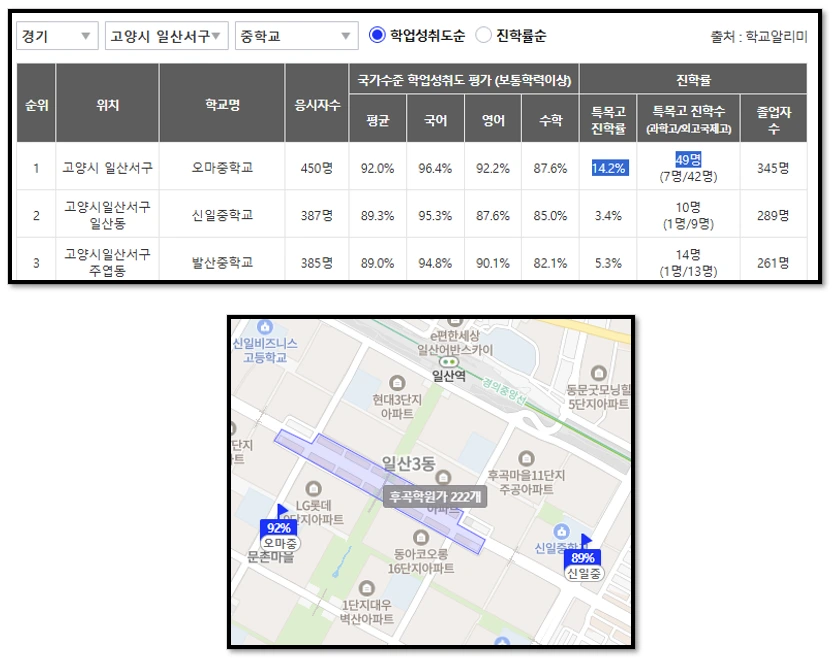Image resolution: width=835 pixels, height=658 pixels.
Task: Click the map pin beside 후곡학원가 label
Action: point(443,478)
